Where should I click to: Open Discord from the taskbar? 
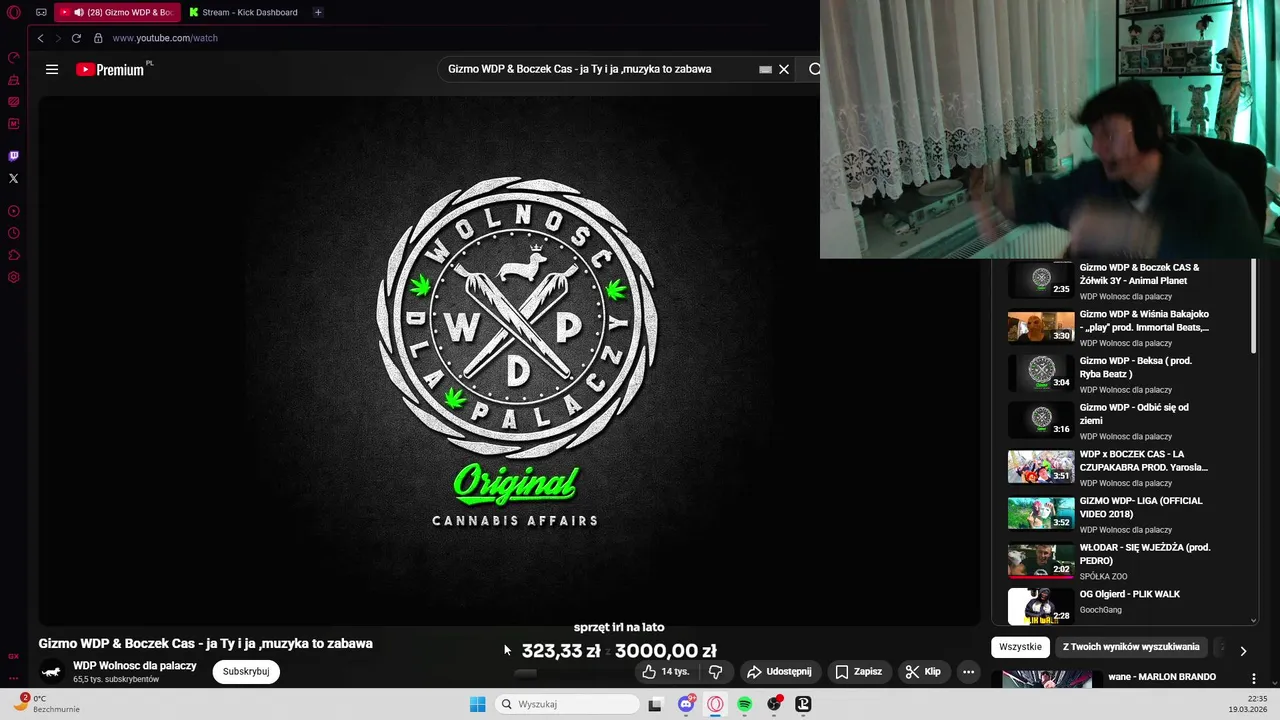point(686,704)
